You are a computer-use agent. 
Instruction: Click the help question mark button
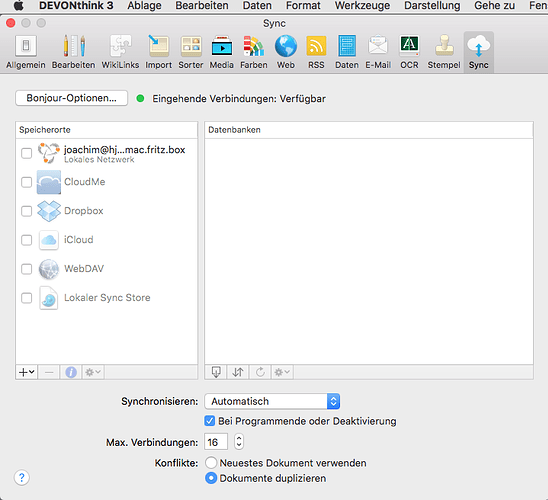pyautogui.click(x=22, y=477)
